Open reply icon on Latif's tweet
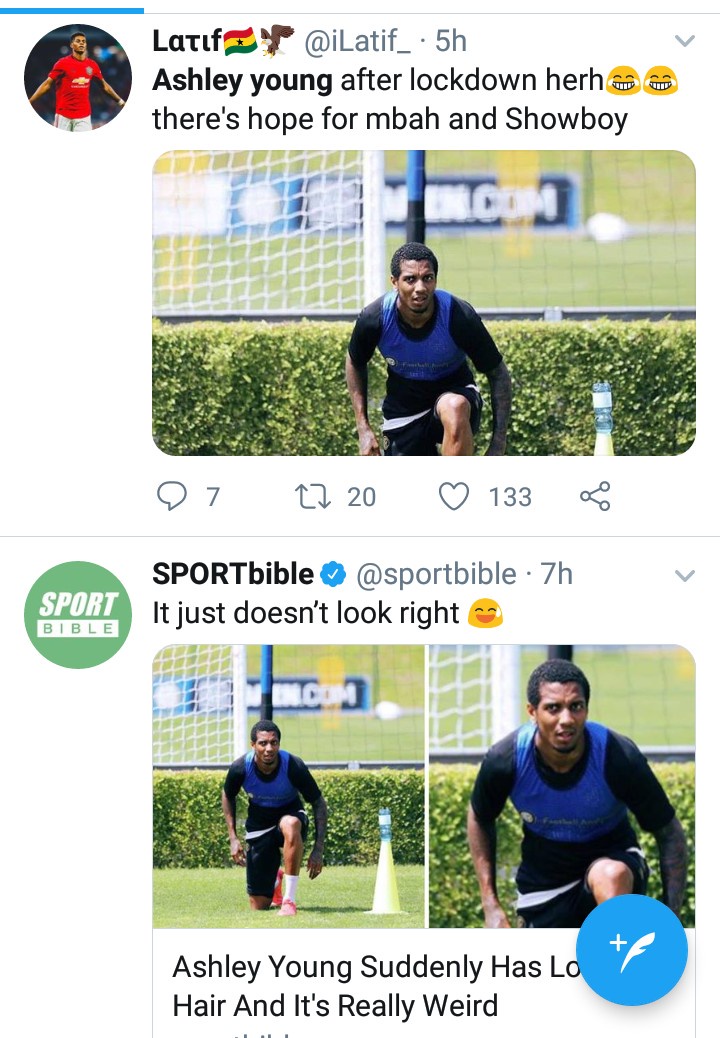This screenshot has width=720, height=1038. [x=172, y=496]
